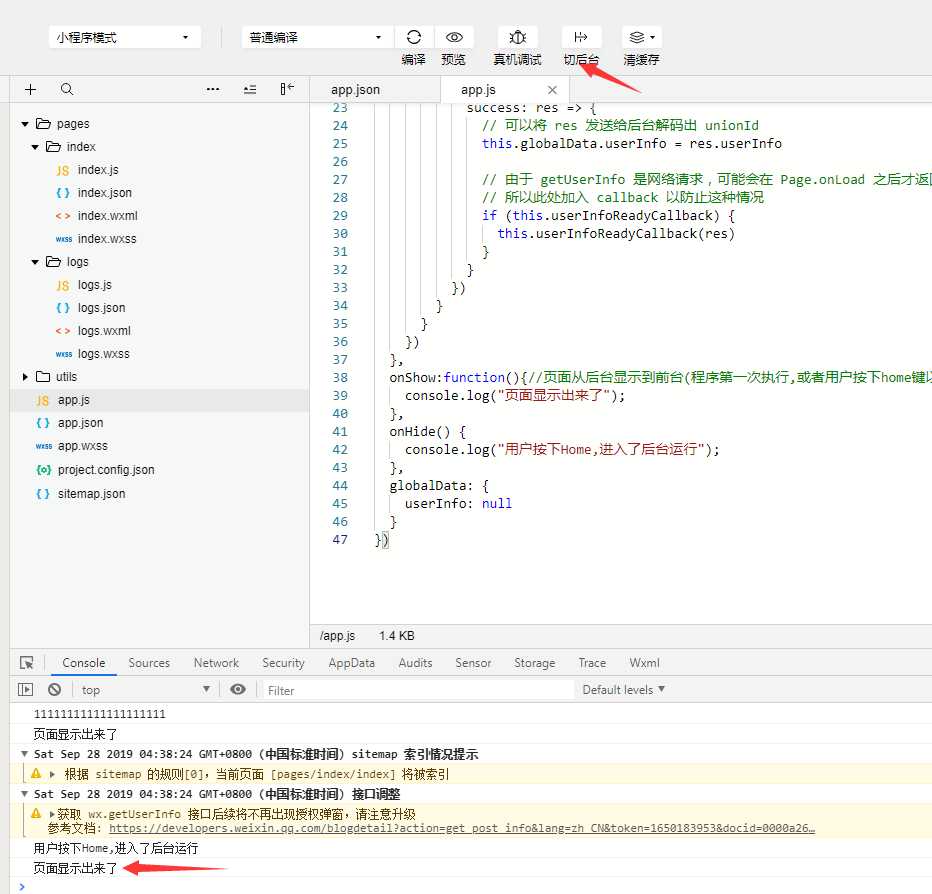
Task: Open index.js in the file tree
Action: coord(98,170)
